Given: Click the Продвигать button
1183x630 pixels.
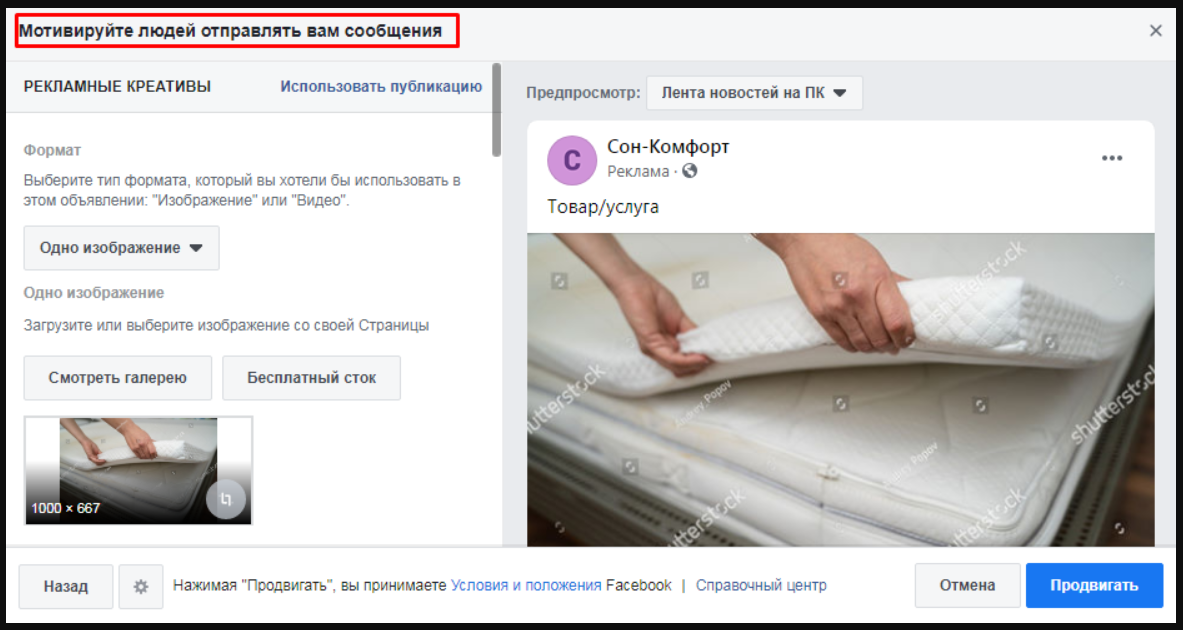Looking at the screenshot, I should [1094, 585].
